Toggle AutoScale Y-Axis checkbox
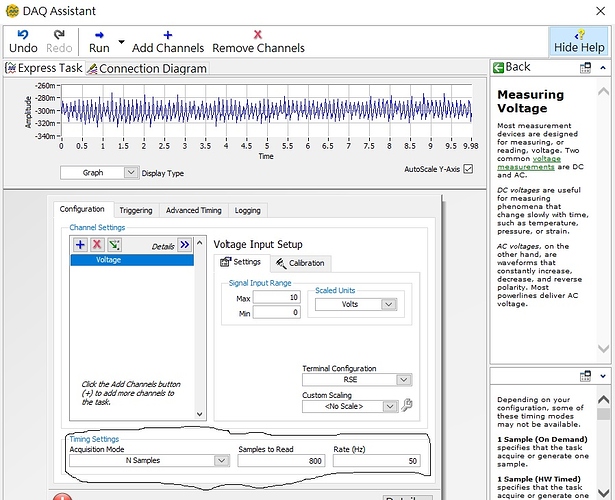 tap(468, 169)
